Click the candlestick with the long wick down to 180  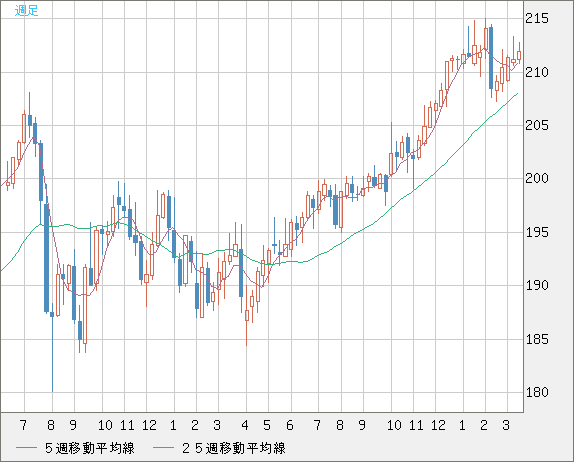52,347
